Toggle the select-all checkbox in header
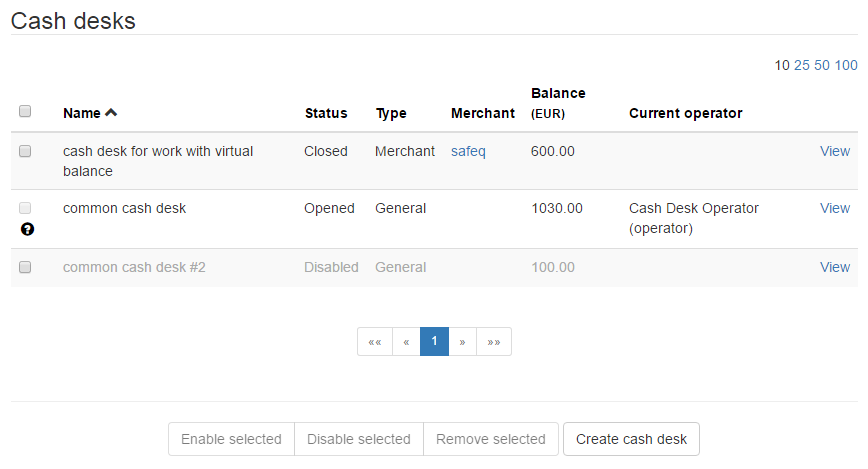 26,112
